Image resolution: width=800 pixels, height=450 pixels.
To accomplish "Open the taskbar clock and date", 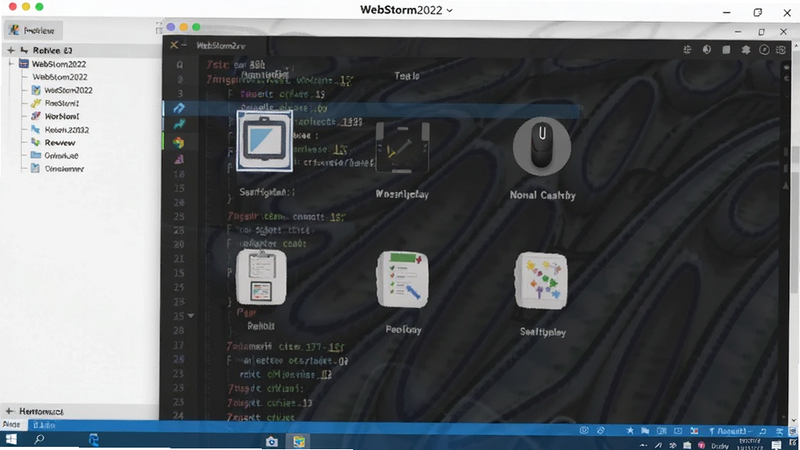I will point(749,443).
